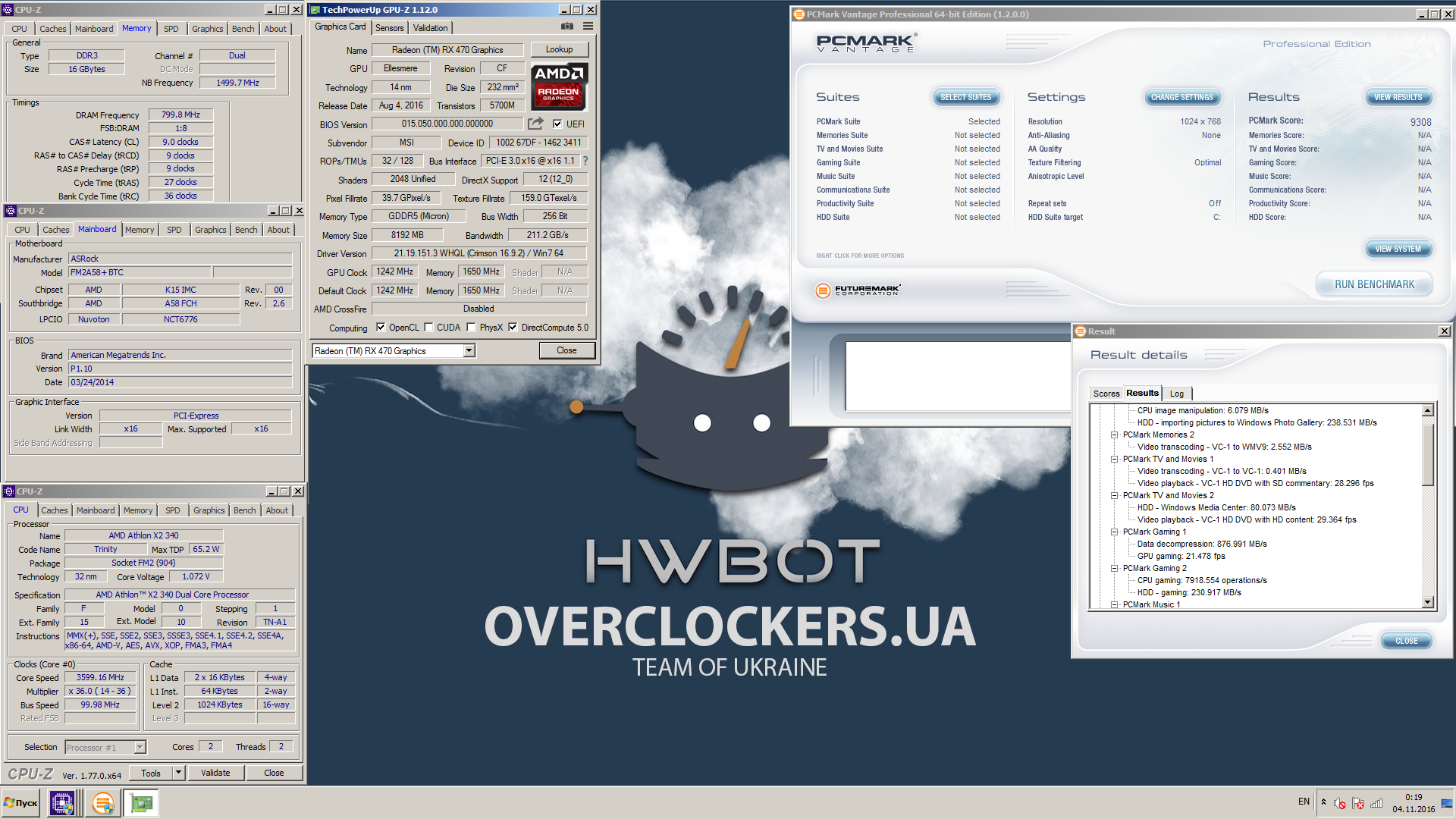The image size is (1456, 819).
Task: Click the PCMark Vantage title bar icon
Action: tap(799, 14)
